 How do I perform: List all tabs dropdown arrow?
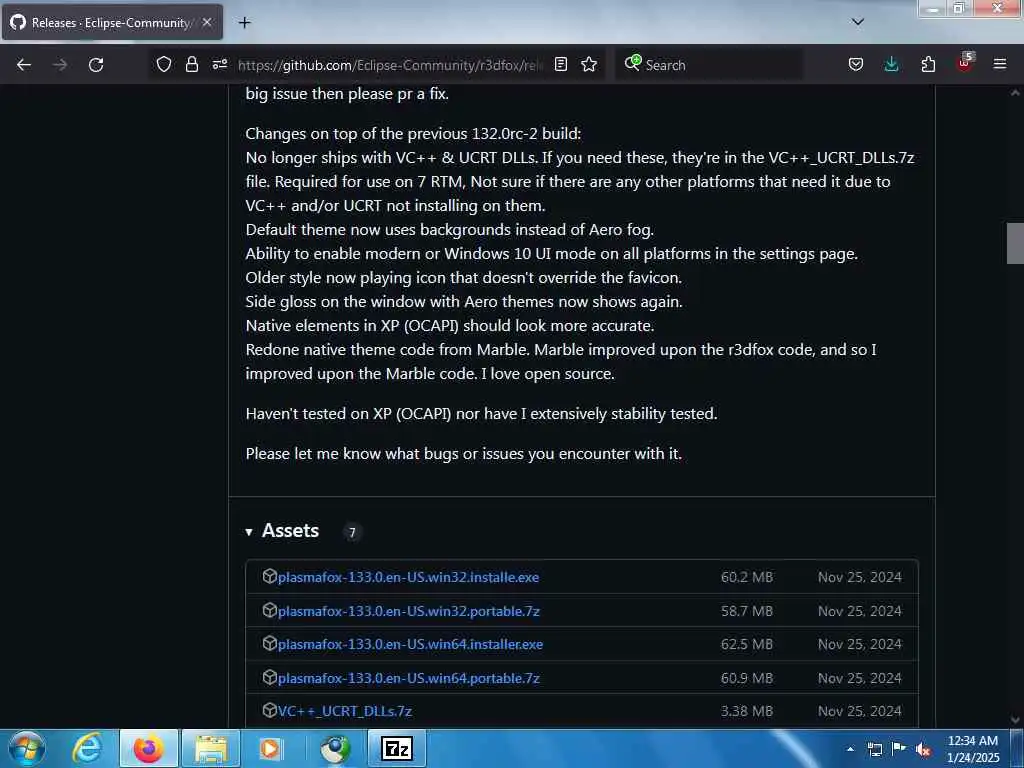point(857,22)
